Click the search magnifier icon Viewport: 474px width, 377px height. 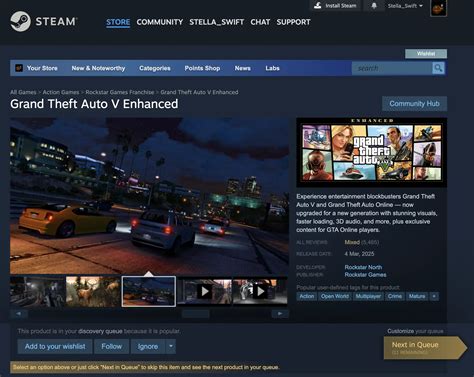[x=438, y=68]
